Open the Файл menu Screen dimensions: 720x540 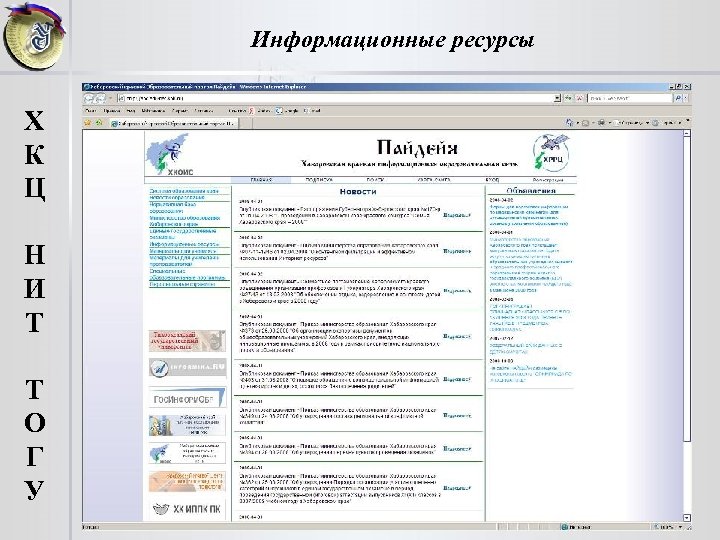91,111
